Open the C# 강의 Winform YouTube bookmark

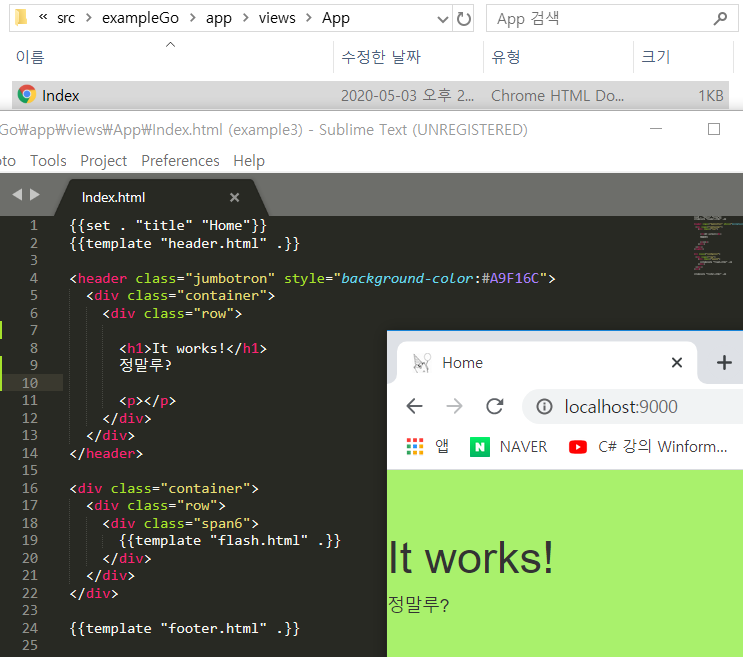[648, 446]
